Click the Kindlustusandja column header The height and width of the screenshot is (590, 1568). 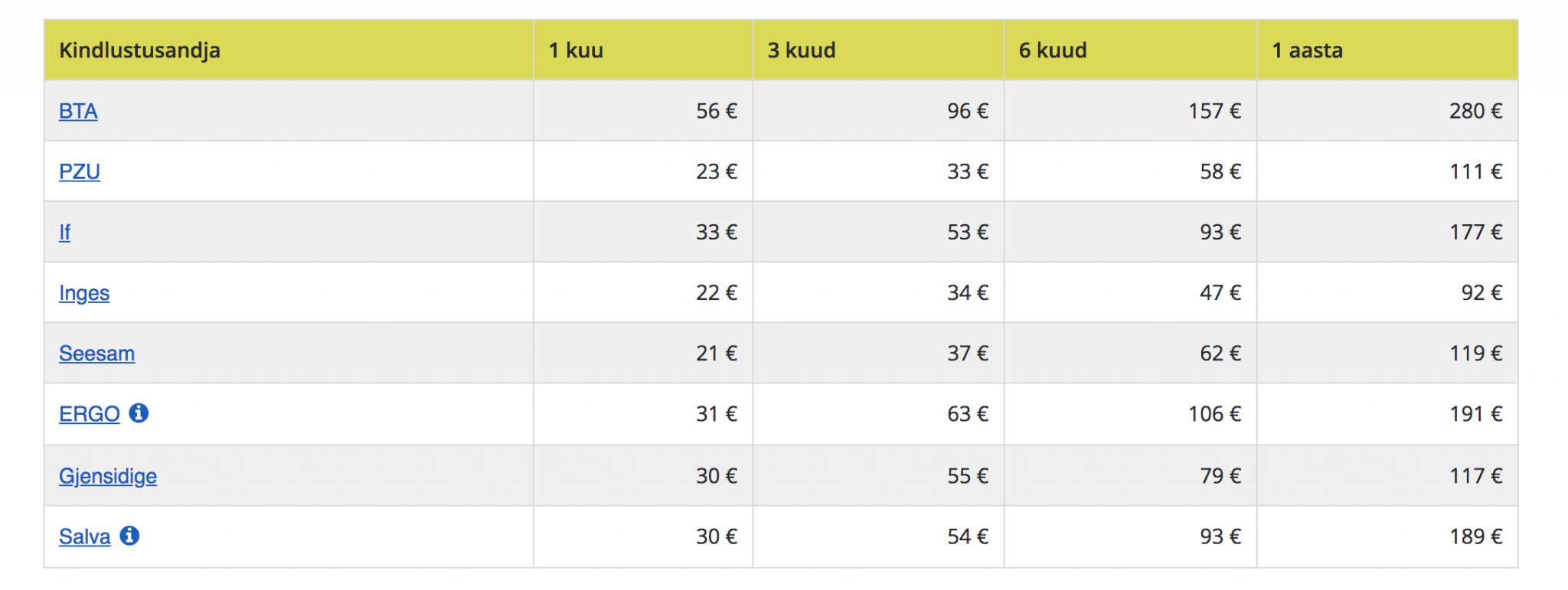coord(139,51)
